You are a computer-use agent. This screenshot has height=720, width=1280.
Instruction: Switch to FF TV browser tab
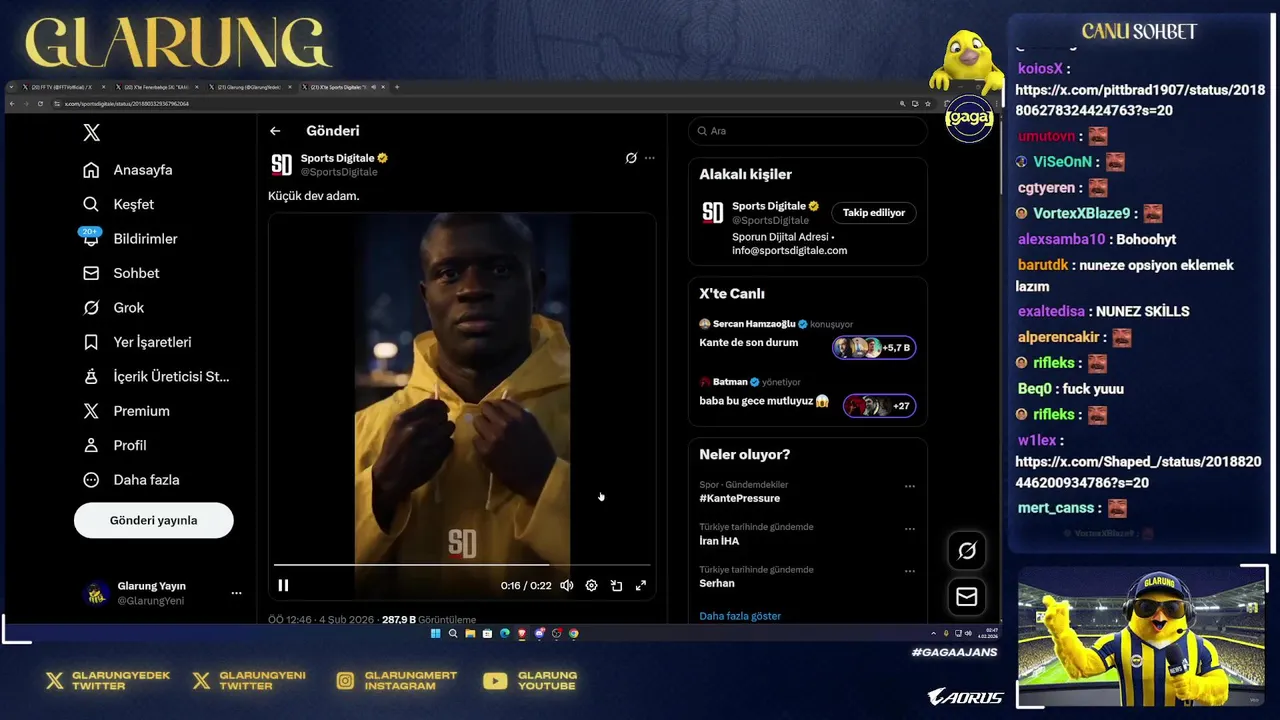point(64,87)
